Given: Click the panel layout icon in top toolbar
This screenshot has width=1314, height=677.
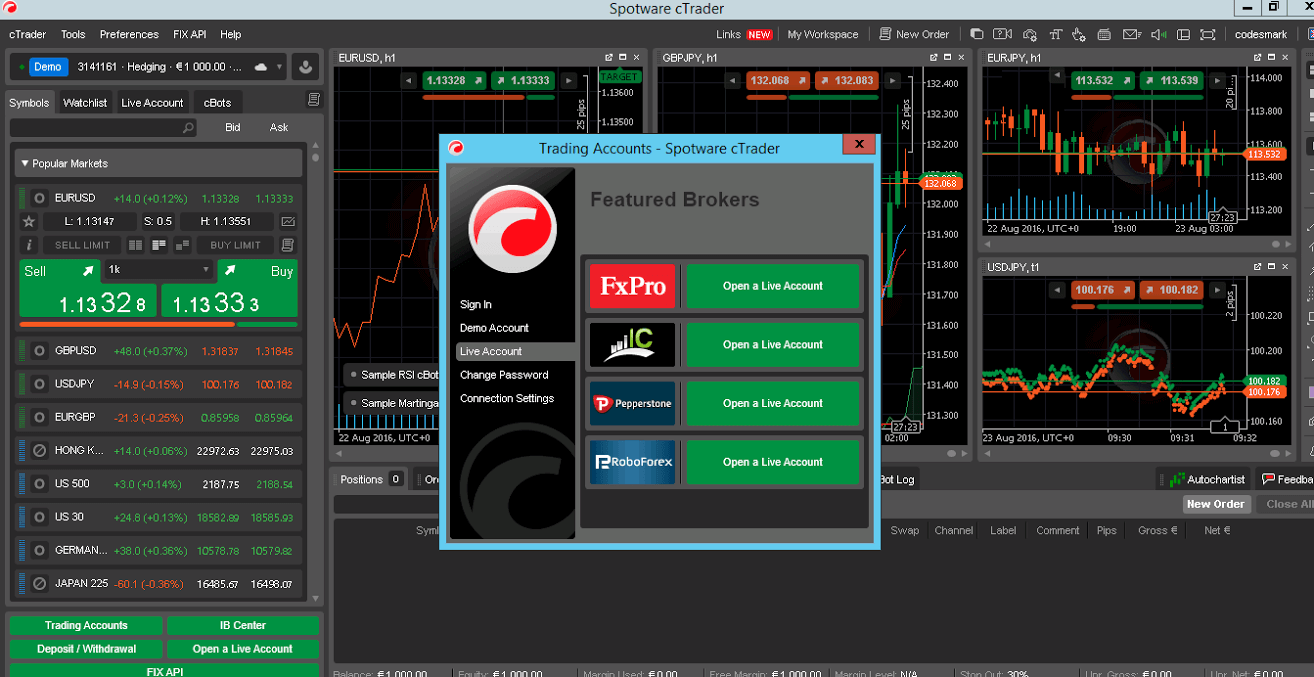Looking at the screenshot, I should pos(1184,34).
